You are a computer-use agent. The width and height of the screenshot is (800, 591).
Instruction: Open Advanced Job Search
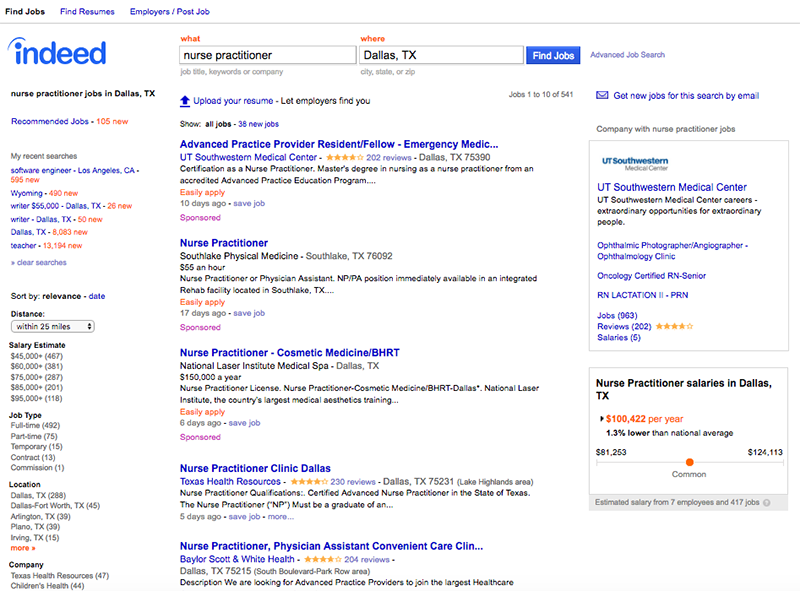coord(628,55)
